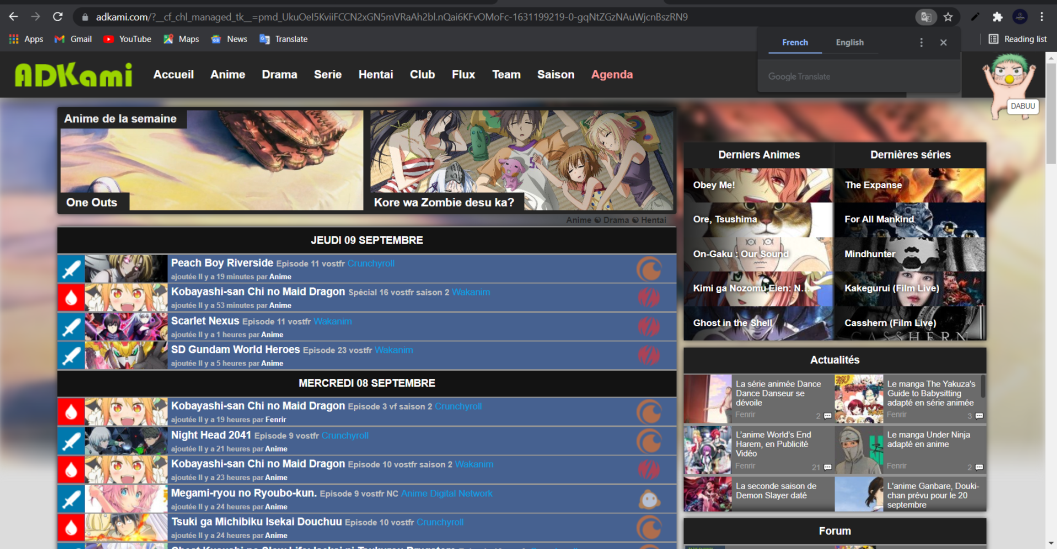
Task: Open the Serie menu
Action: [x=328, y=75]
